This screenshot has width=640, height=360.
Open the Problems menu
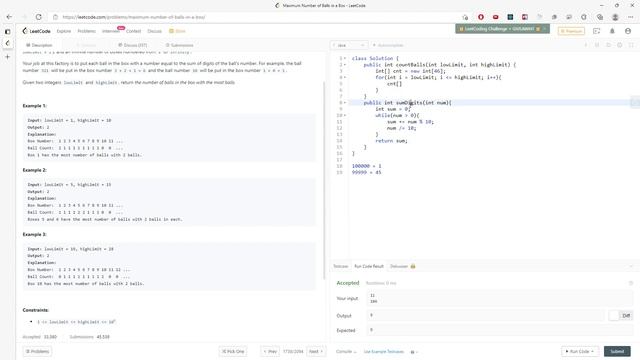pos(87,31)
